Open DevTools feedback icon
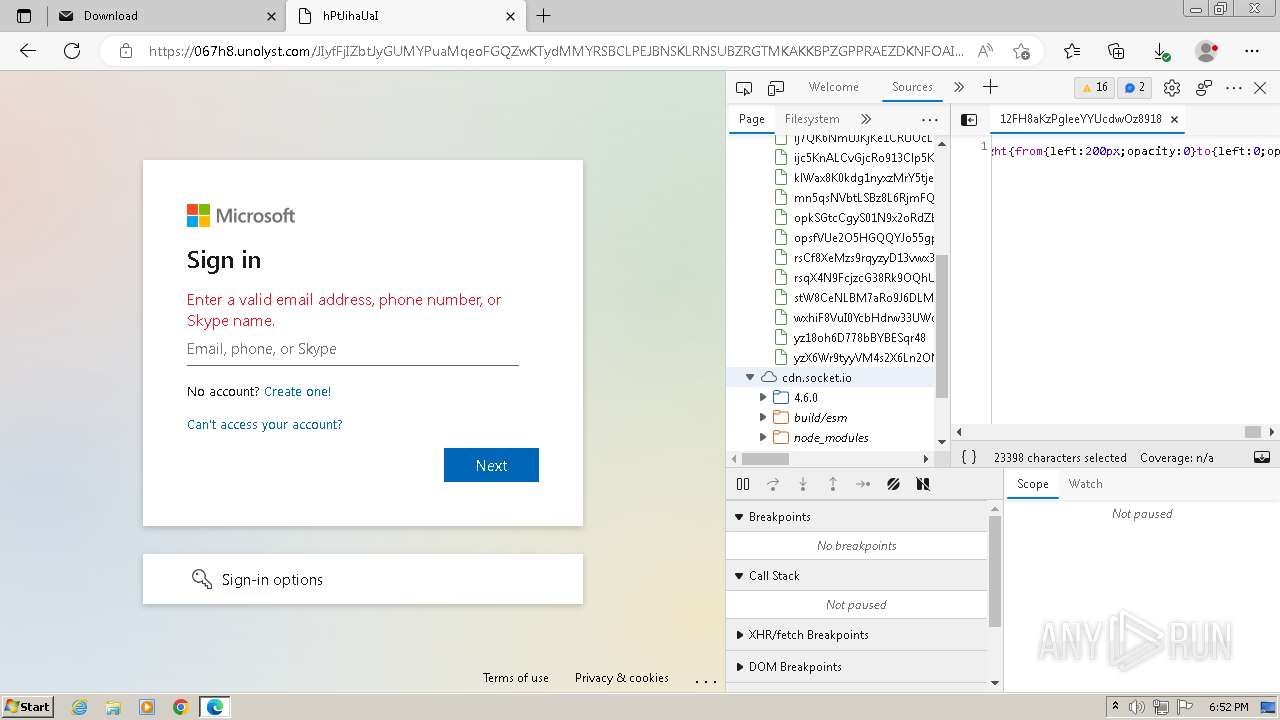 [x=1204, y=88]
